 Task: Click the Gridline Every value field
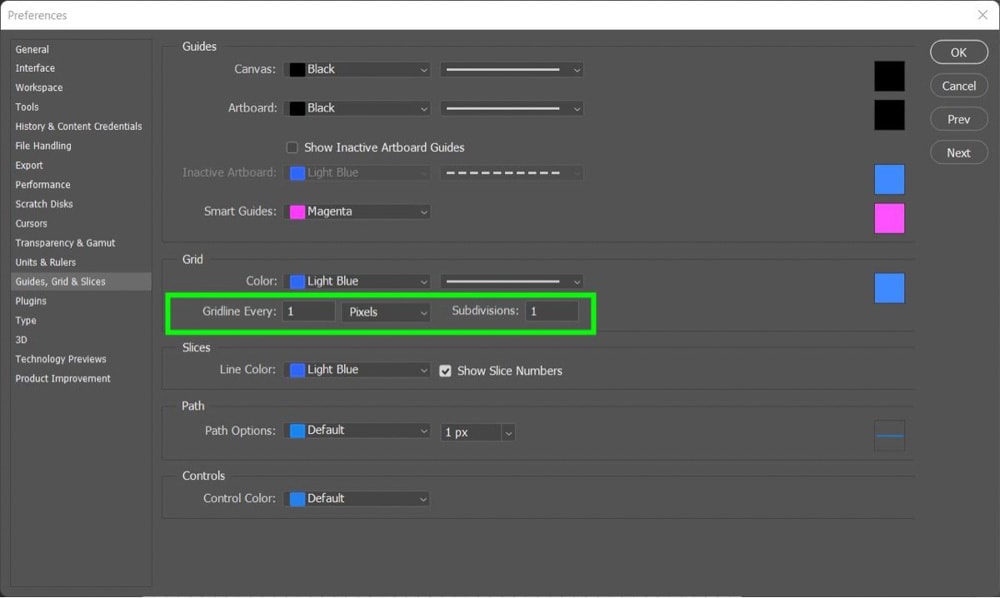click(x=309, y=312)
